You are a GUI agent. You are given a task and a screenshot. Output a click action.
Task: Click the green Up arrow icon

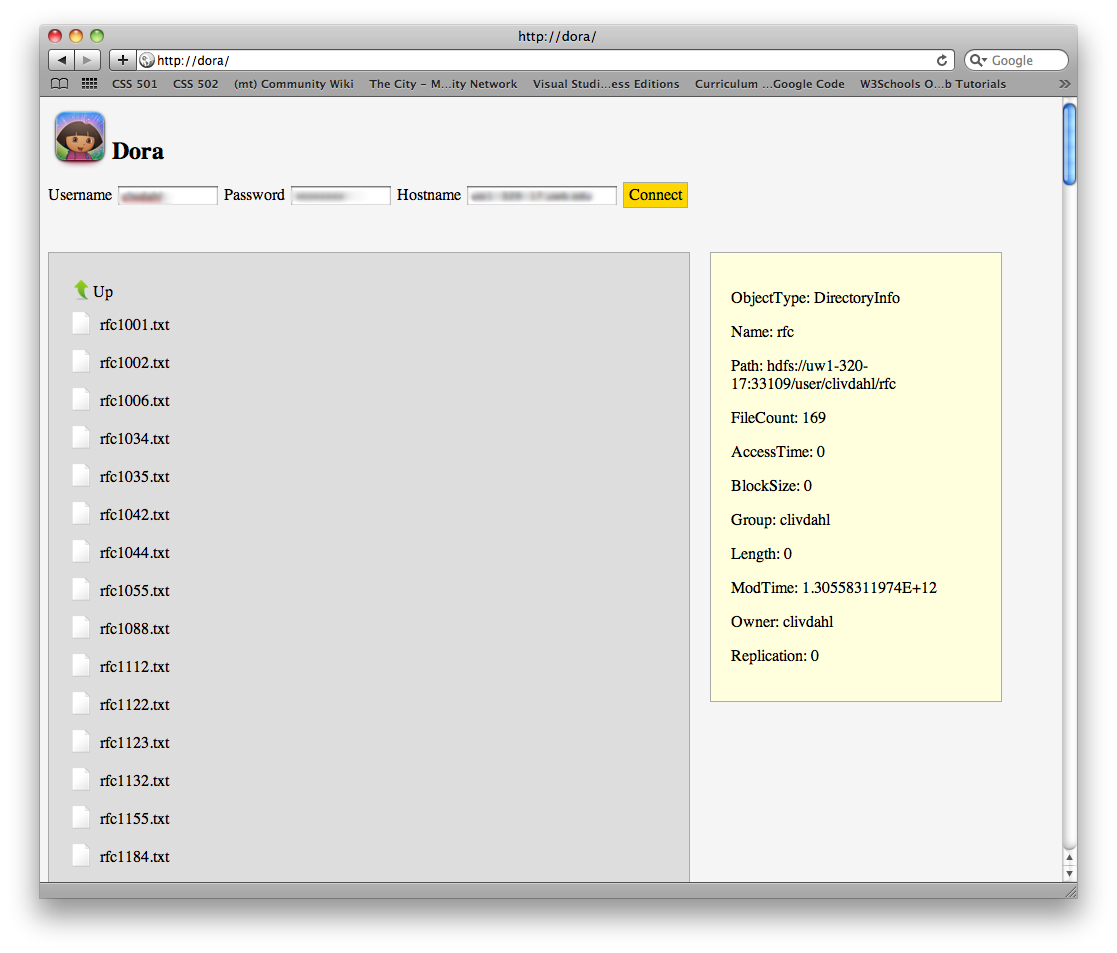tap(81, 290)
